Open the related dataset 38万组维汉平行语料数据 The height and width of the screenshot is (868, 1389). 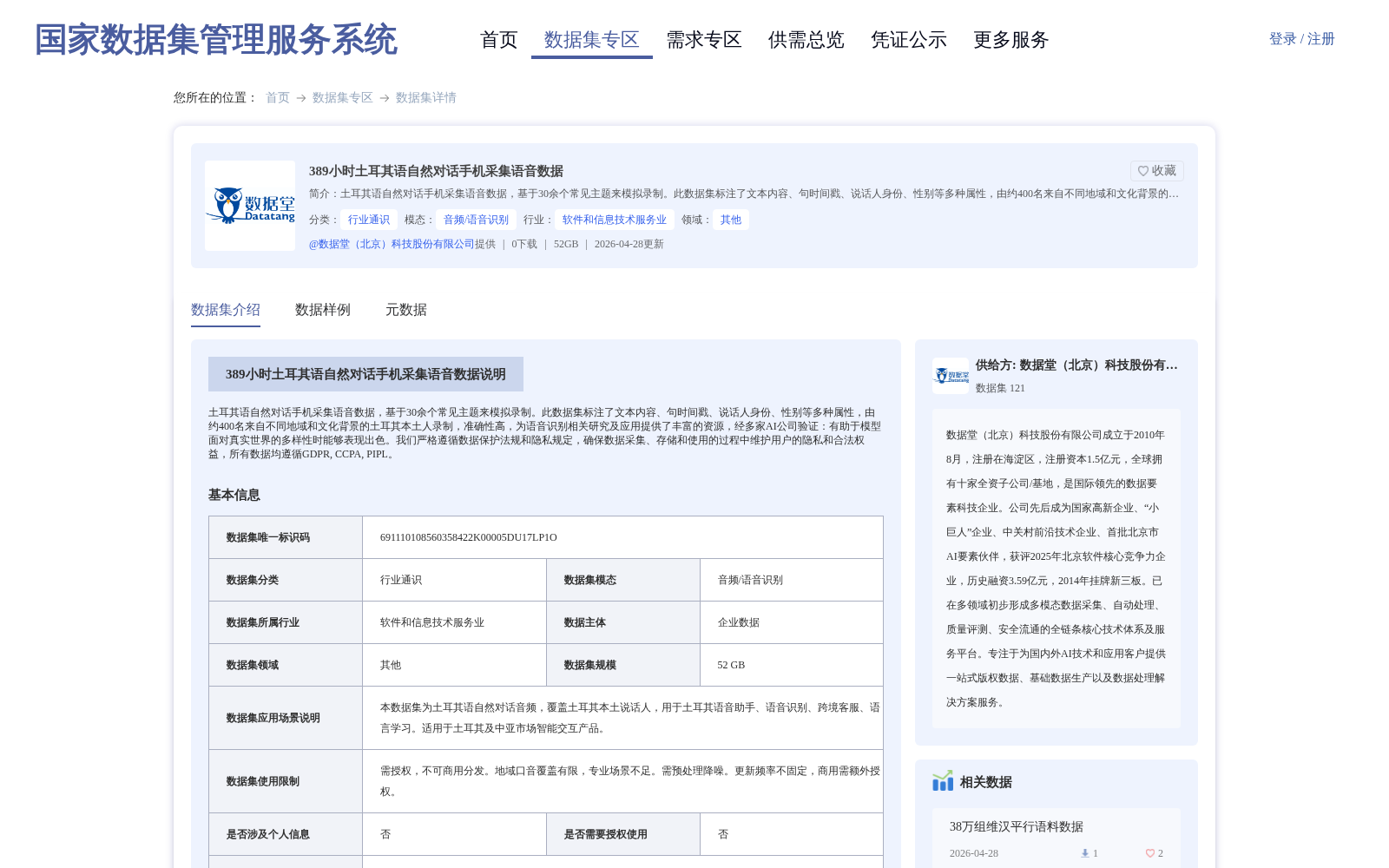(1017, 827)
